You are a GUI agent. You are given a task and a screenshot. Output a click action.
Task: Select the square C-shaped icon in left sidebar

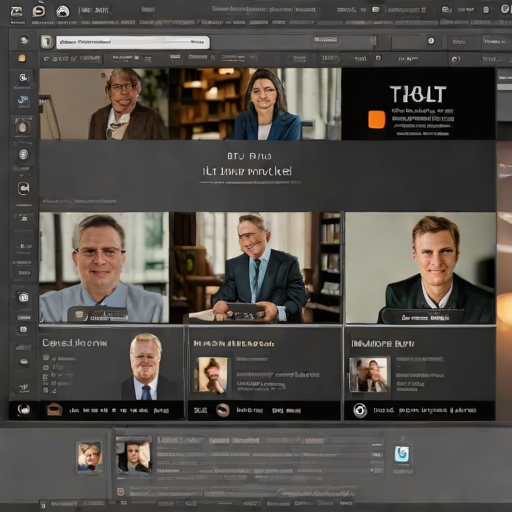click(24, 188)
